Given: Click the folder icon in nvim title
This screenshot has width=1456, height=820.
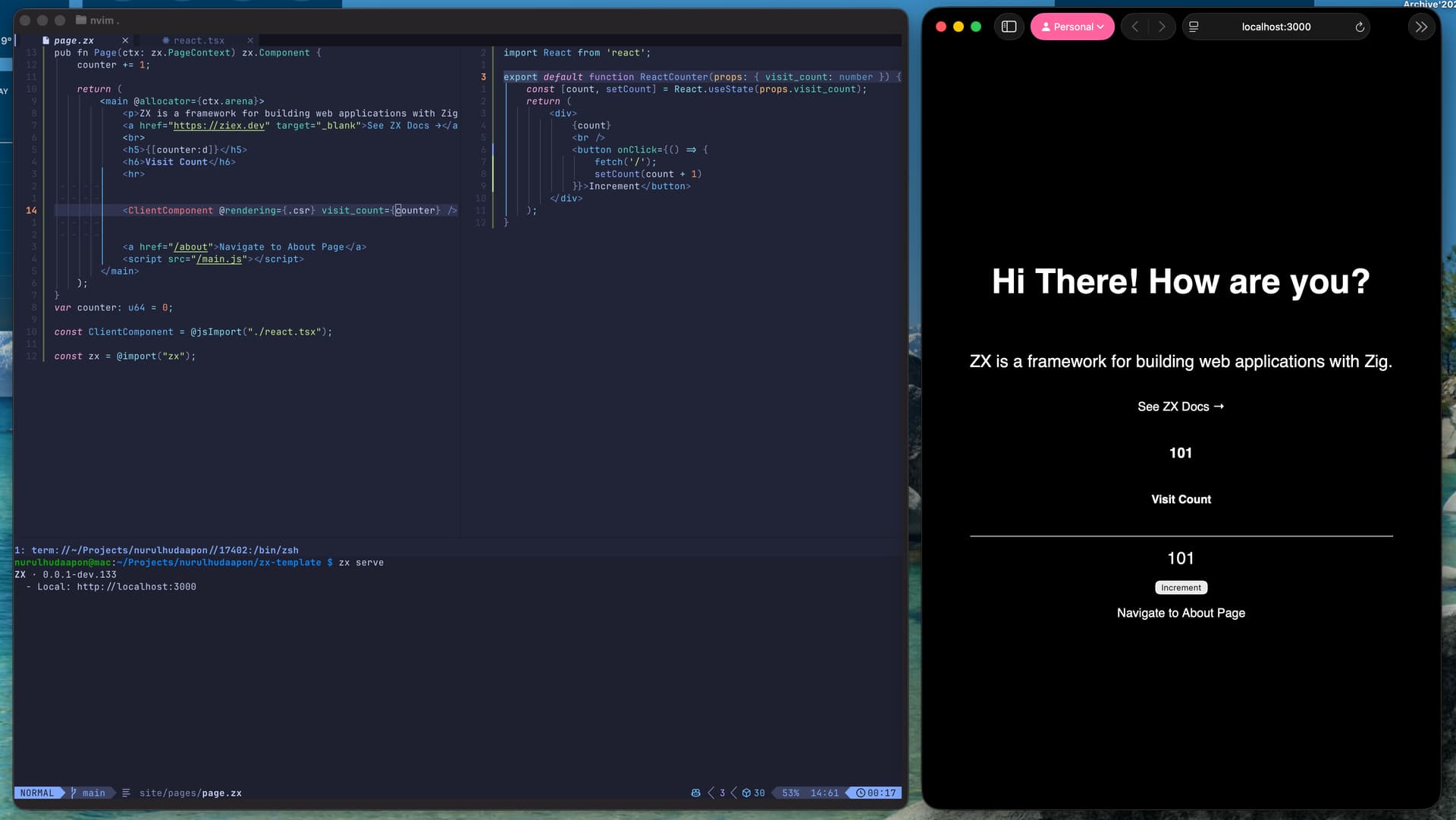Looking at the screenshot, I should coord(80,20).
